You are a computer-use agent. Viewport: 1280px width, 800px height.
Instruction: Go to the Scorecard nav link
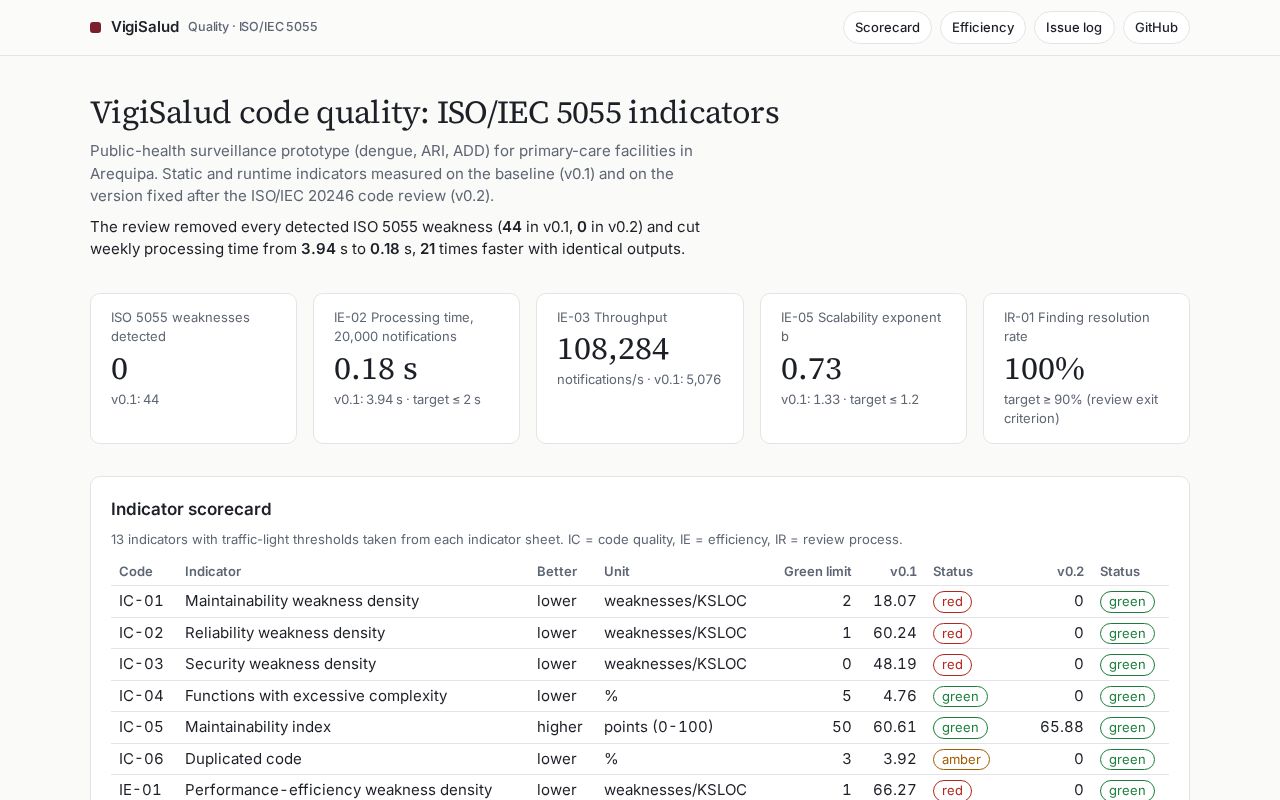pos(887,27)
